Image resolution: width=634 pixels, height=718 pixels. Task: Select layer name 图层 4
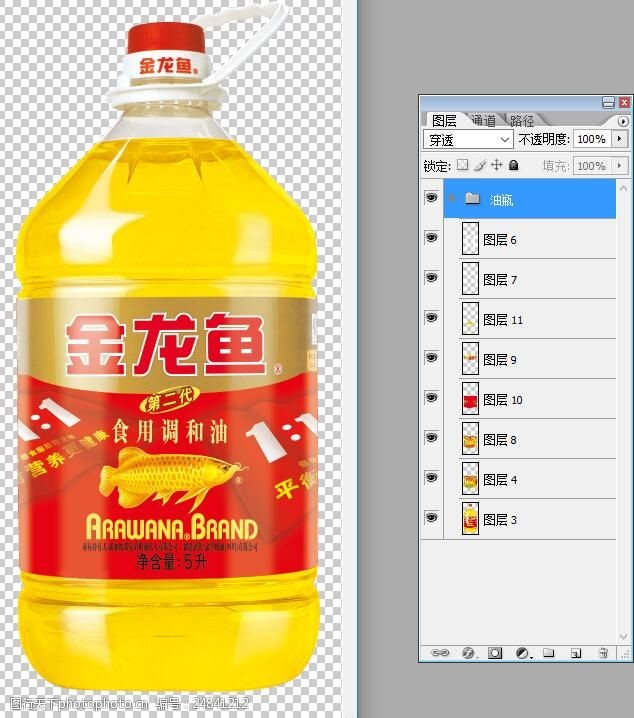(x=500, y=479)
